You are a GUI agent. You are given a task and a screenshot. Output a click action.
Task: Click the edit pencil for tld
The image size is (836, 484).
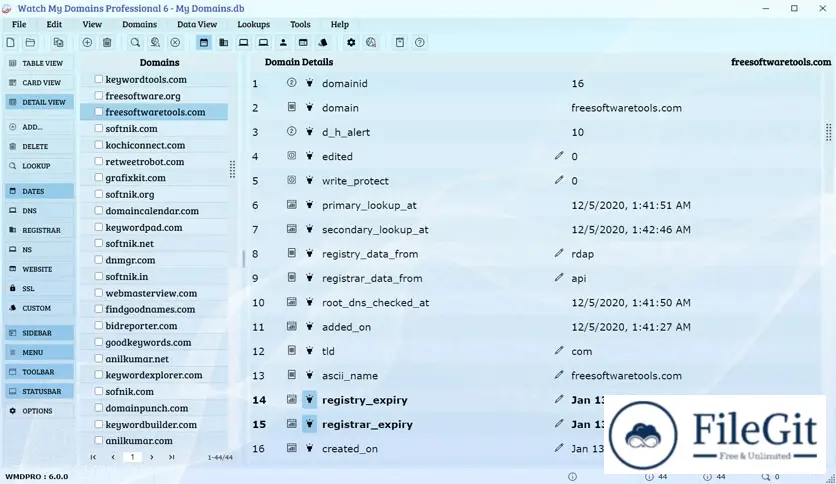pos(559,351)
